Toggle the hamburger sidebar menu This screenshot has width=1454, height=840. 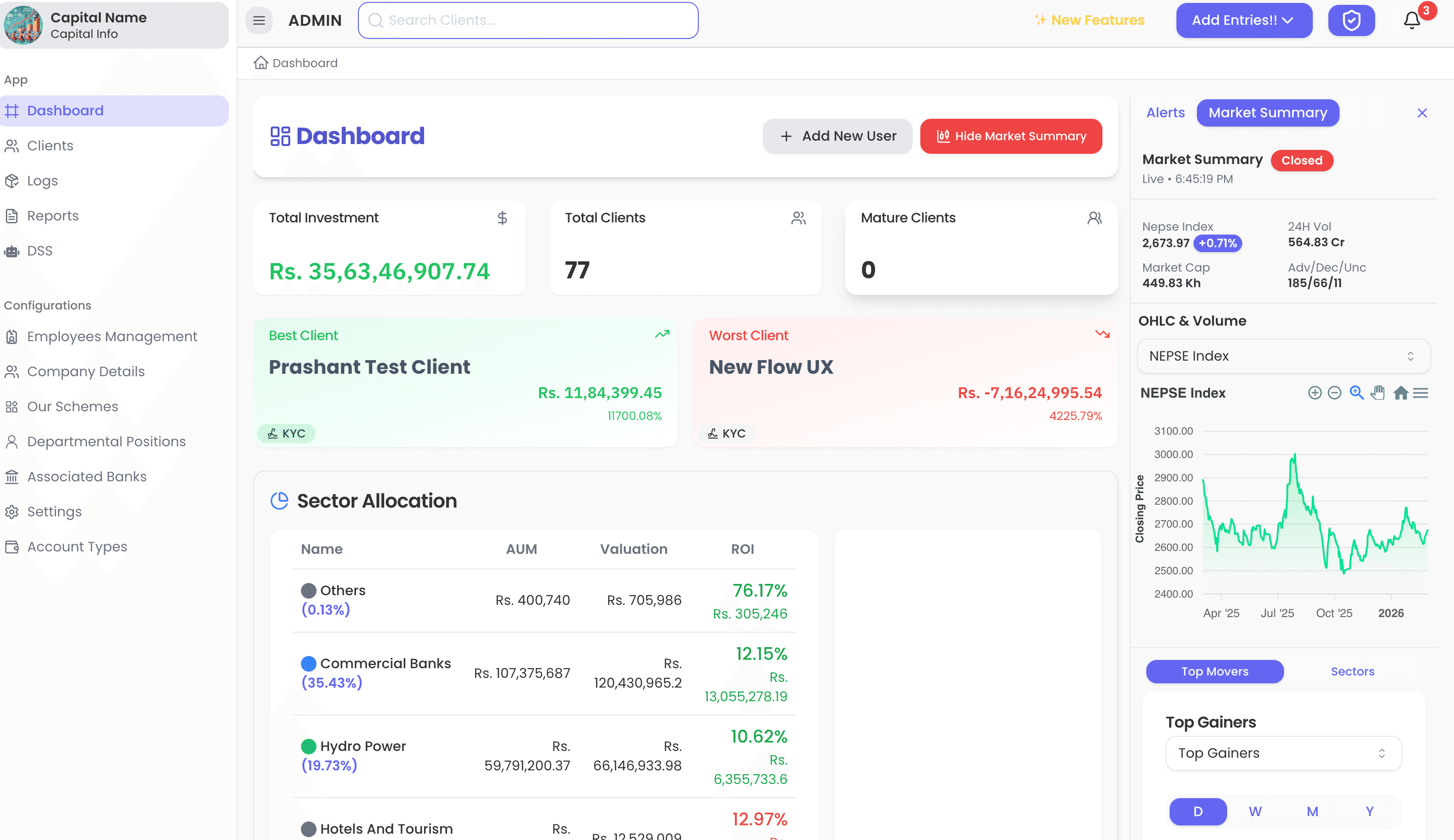[259, 20]
